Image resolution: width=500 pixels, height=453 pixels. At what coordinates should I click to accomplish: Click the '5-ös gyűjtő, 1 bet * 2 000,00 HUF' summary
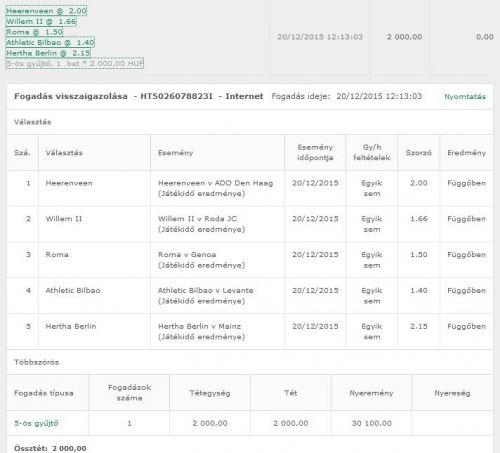click(x=75, y=63)
